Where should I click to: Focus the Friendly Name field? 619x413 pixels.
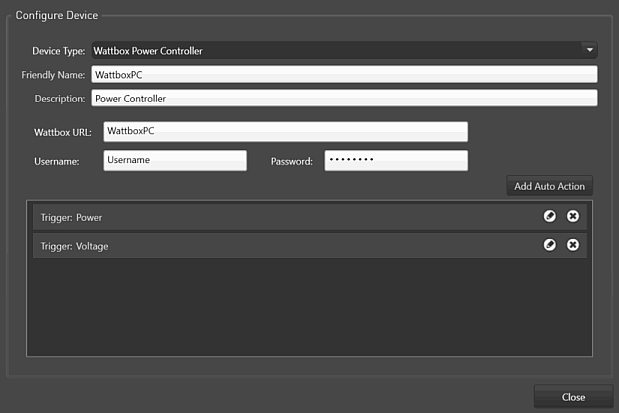(x=344, y=75)
